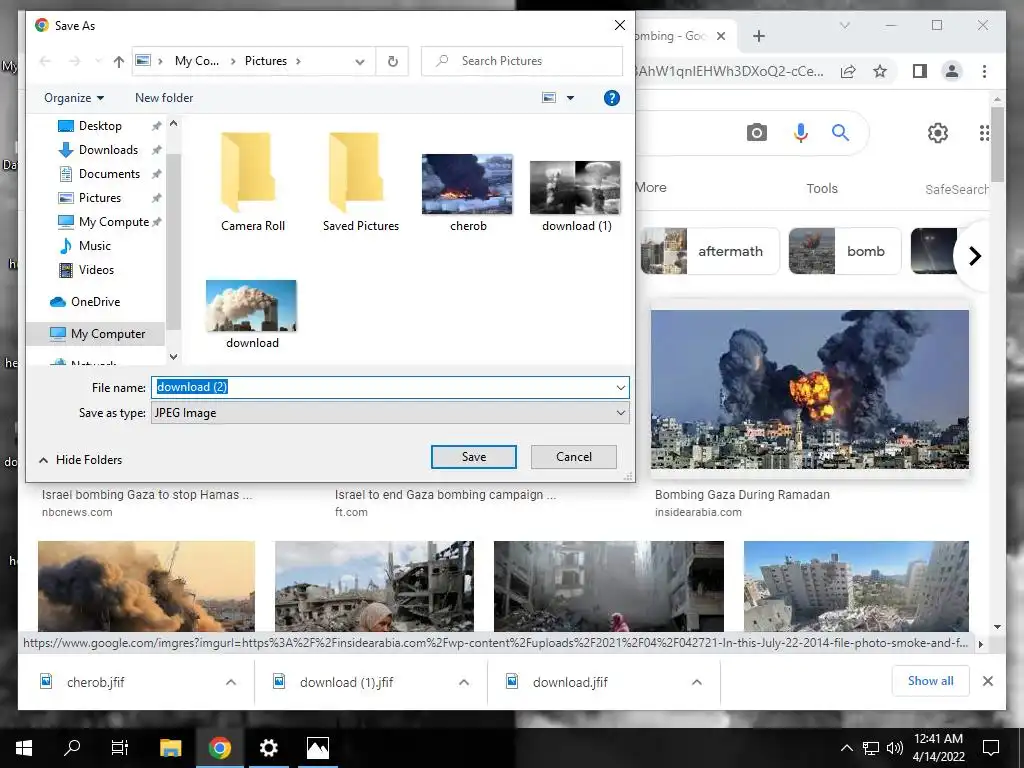Open insidearabia.com source link

pos(698,513)
